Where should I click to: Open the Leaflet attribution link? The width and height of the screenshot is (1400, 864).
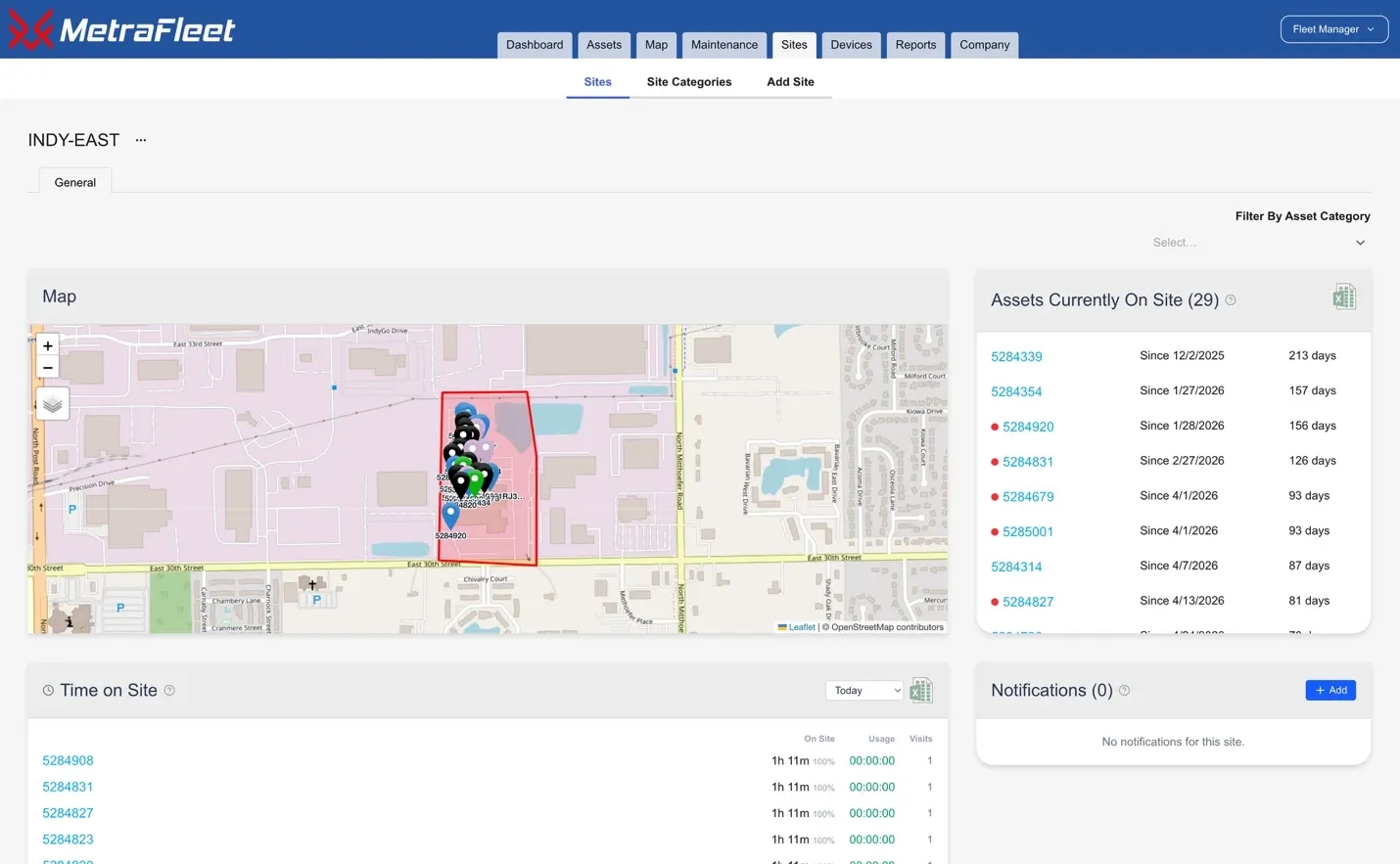pyautogui.click(x=796, y=627)
